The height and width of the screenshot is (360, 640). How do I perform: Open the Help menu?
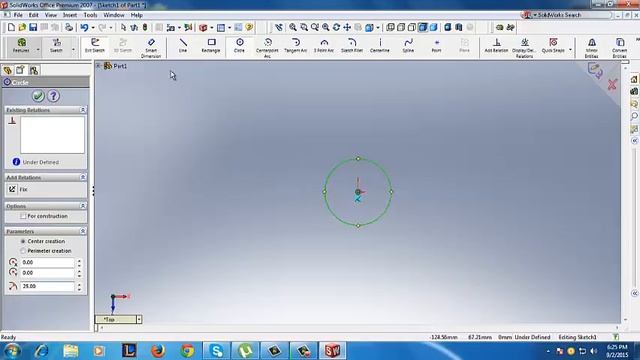point(136,15)
